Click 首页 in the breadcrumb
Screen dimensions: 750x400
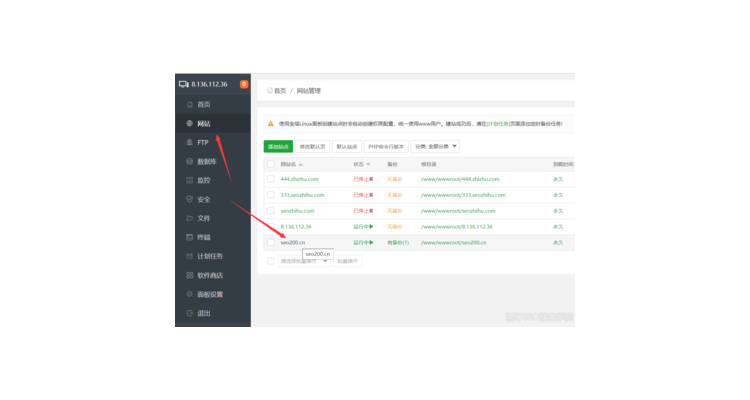[x=280, y=90]
